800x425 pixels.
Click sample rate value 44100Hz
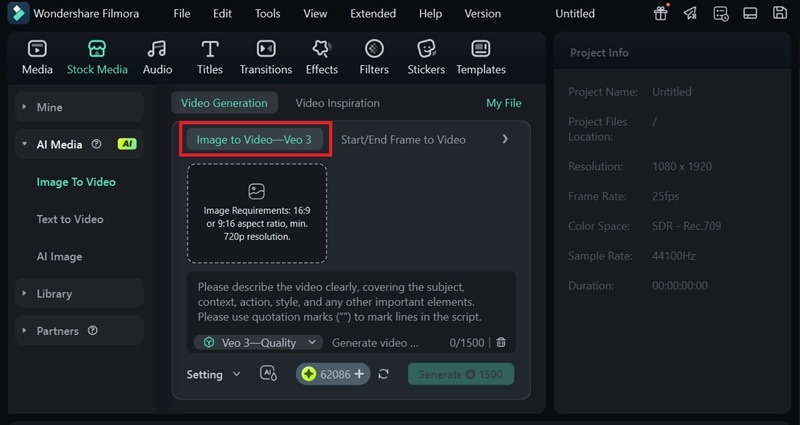(673, 256)
